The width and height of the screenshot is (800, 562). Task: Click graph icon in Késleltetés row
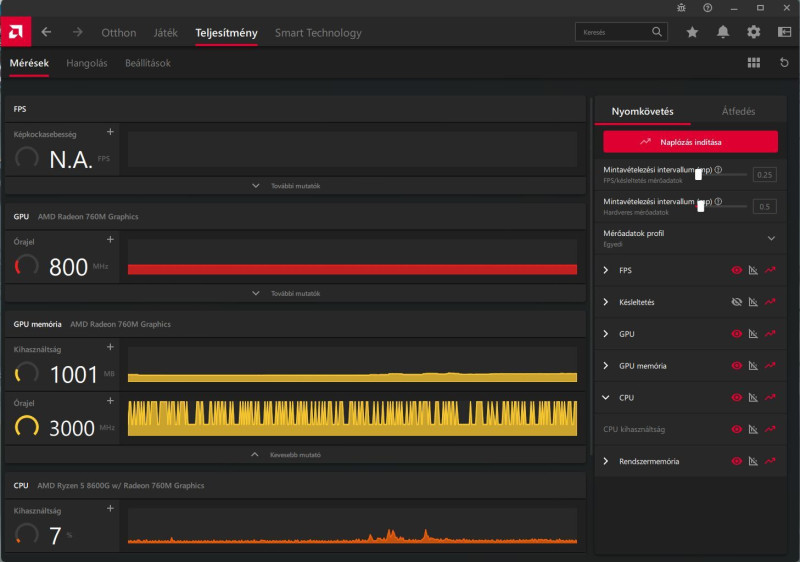[x=753, y=302]
